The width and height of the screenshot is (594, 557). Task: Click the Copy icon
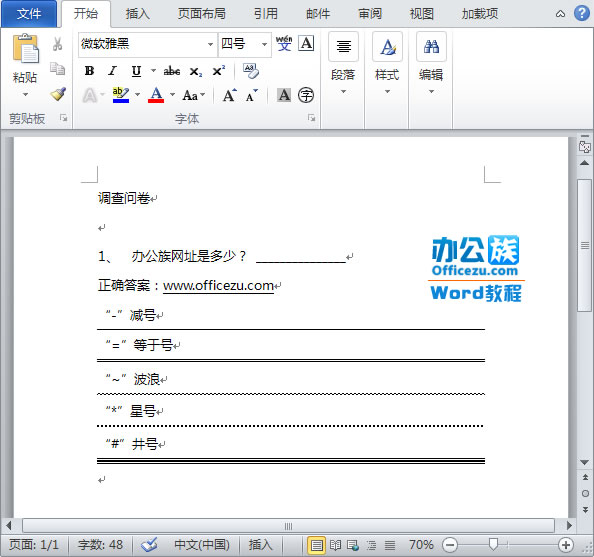click(58, 69)
